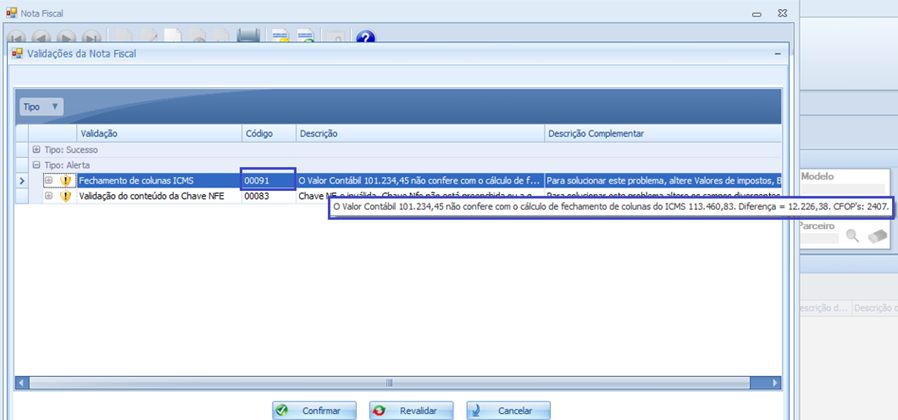Expand Fechamento de colunas ICMS row details

[48, 180]
